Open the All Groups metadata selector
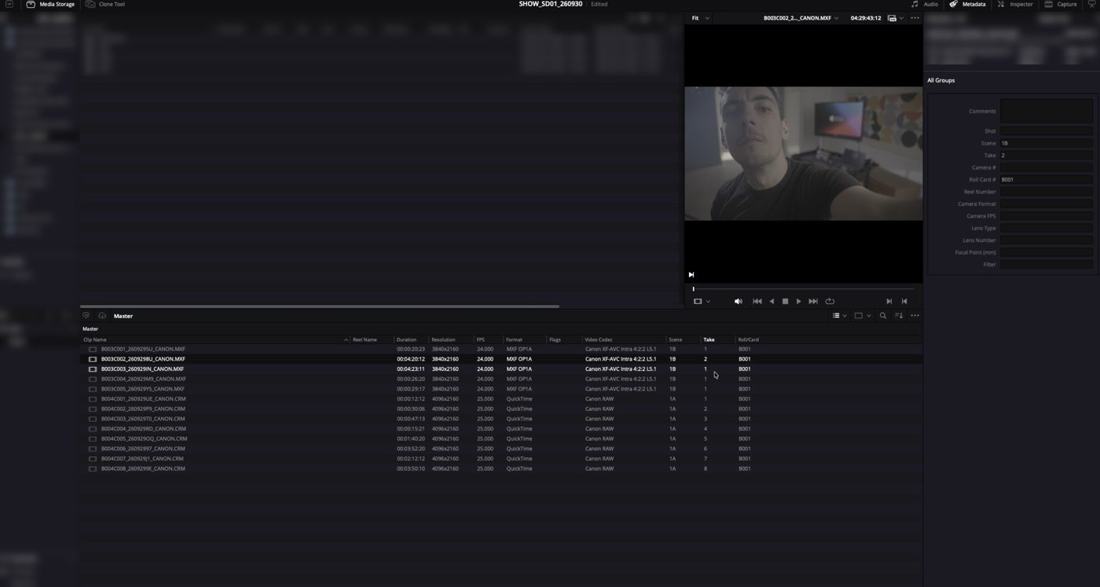Image resolution: width=1100 pixels, height=587 pixels. pyautogui.click(x=941, y=81)
